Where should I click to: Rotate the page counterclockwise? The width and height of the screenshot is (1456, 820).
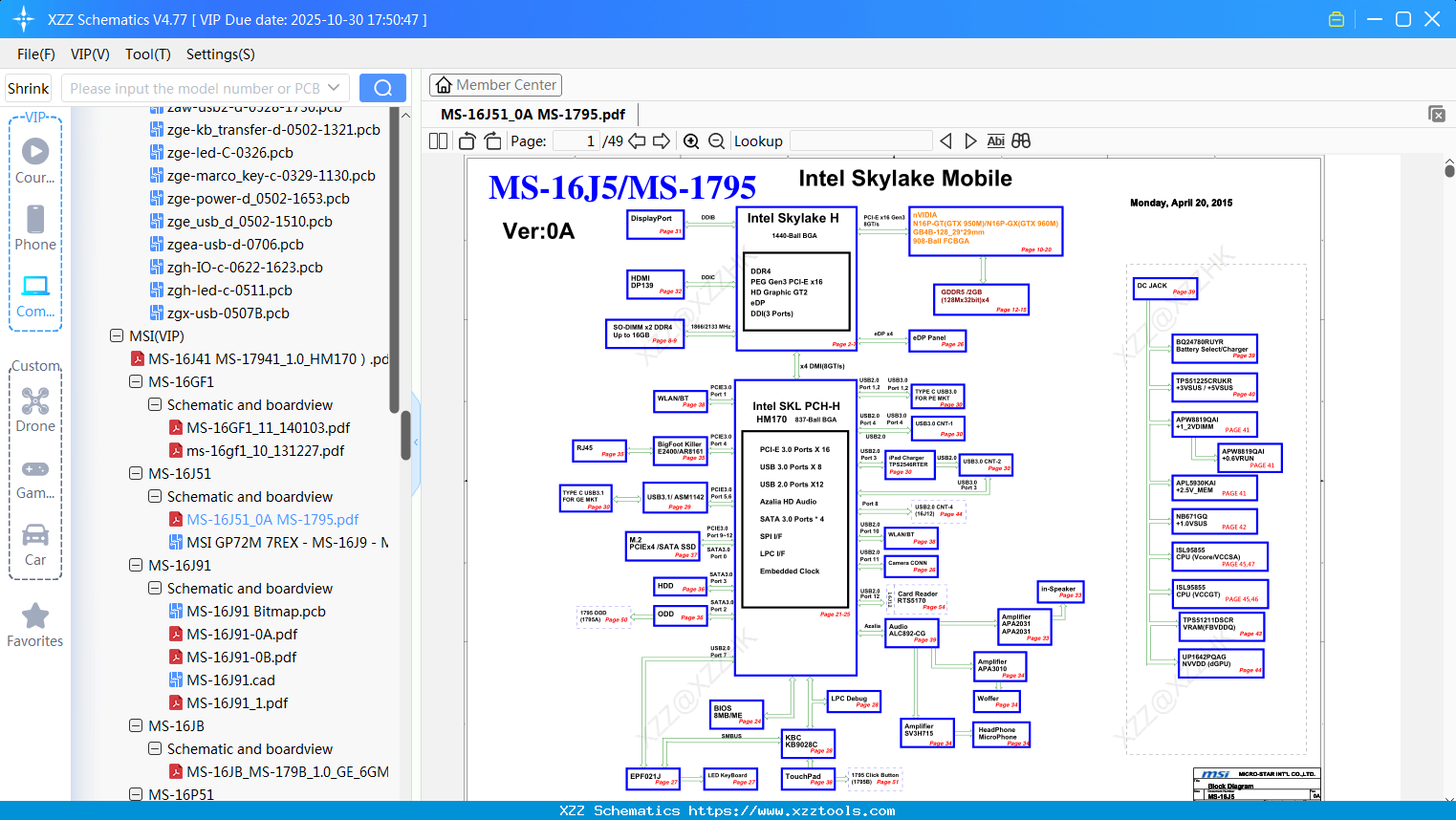point(467,141)
